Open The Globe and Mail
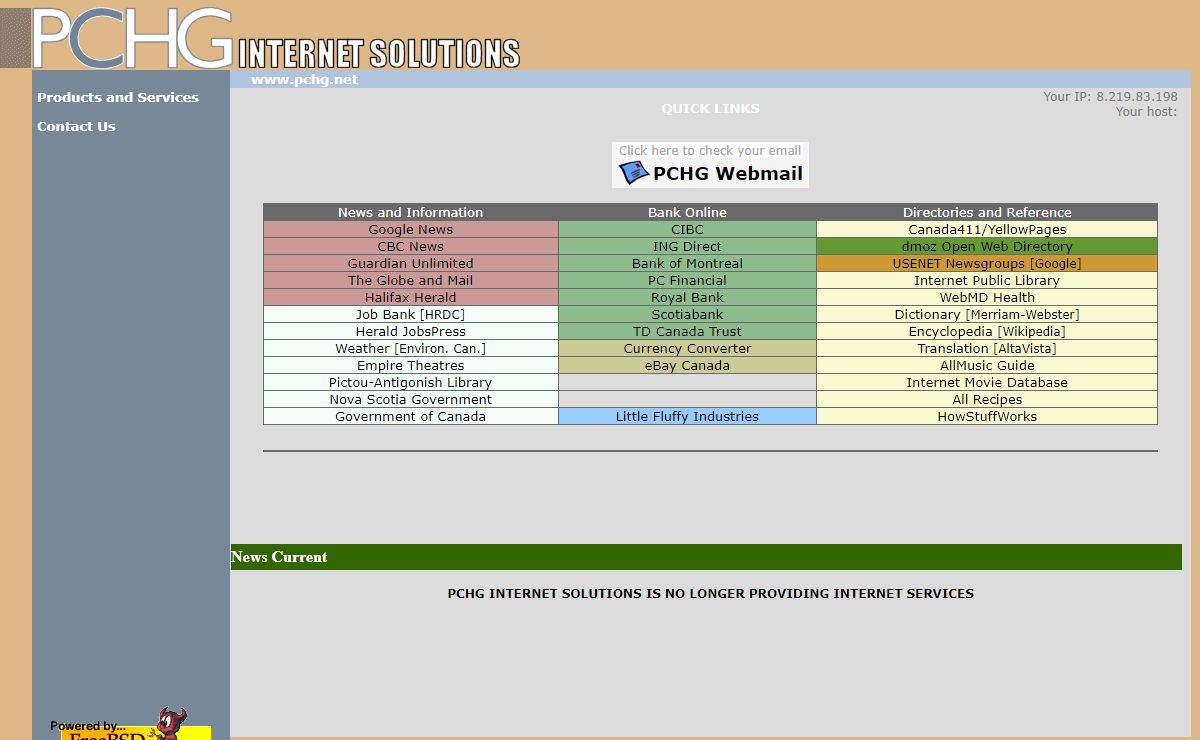Viewport: 1200px width, 740px height. (411, 281)
